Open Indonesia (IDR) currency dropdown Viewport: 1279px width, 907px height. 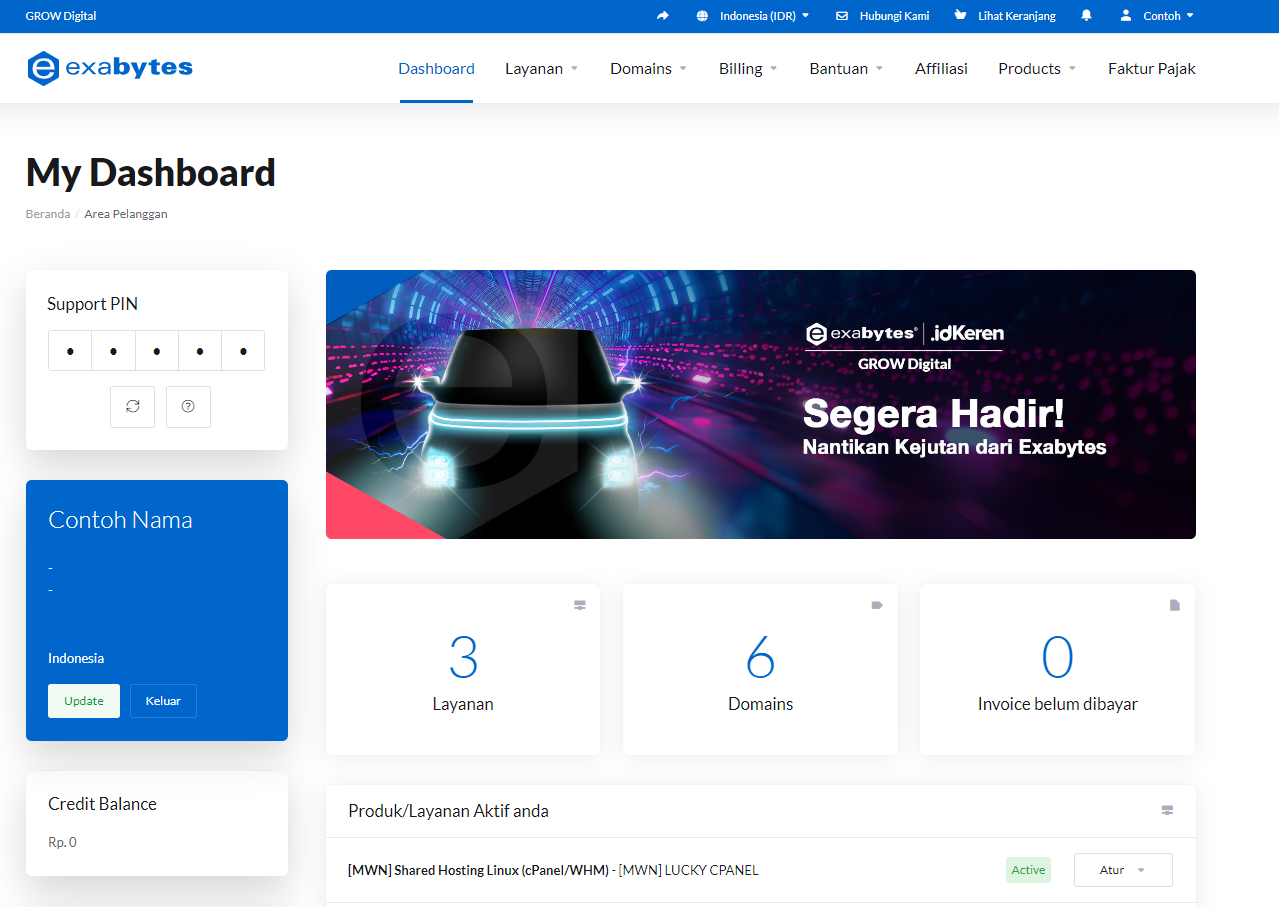[764, 16]
